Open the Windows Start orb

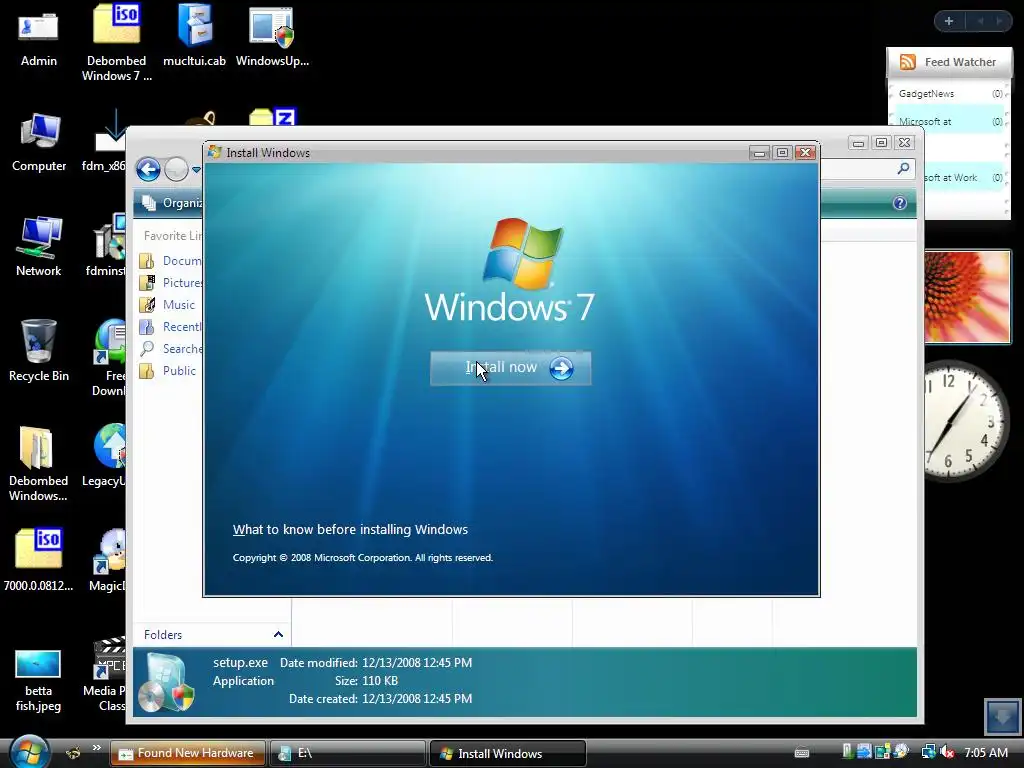point(29,751)
